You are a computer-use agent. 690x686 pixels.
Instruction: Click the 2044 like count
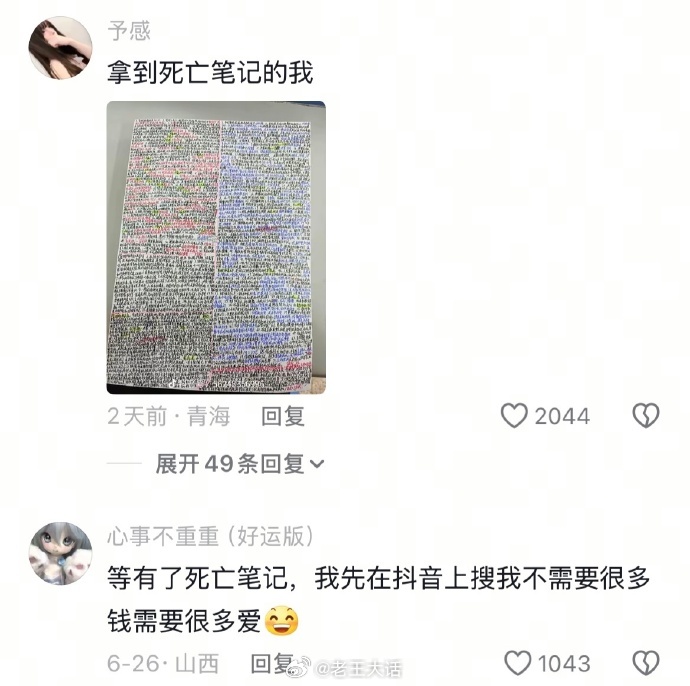(562, 416)
